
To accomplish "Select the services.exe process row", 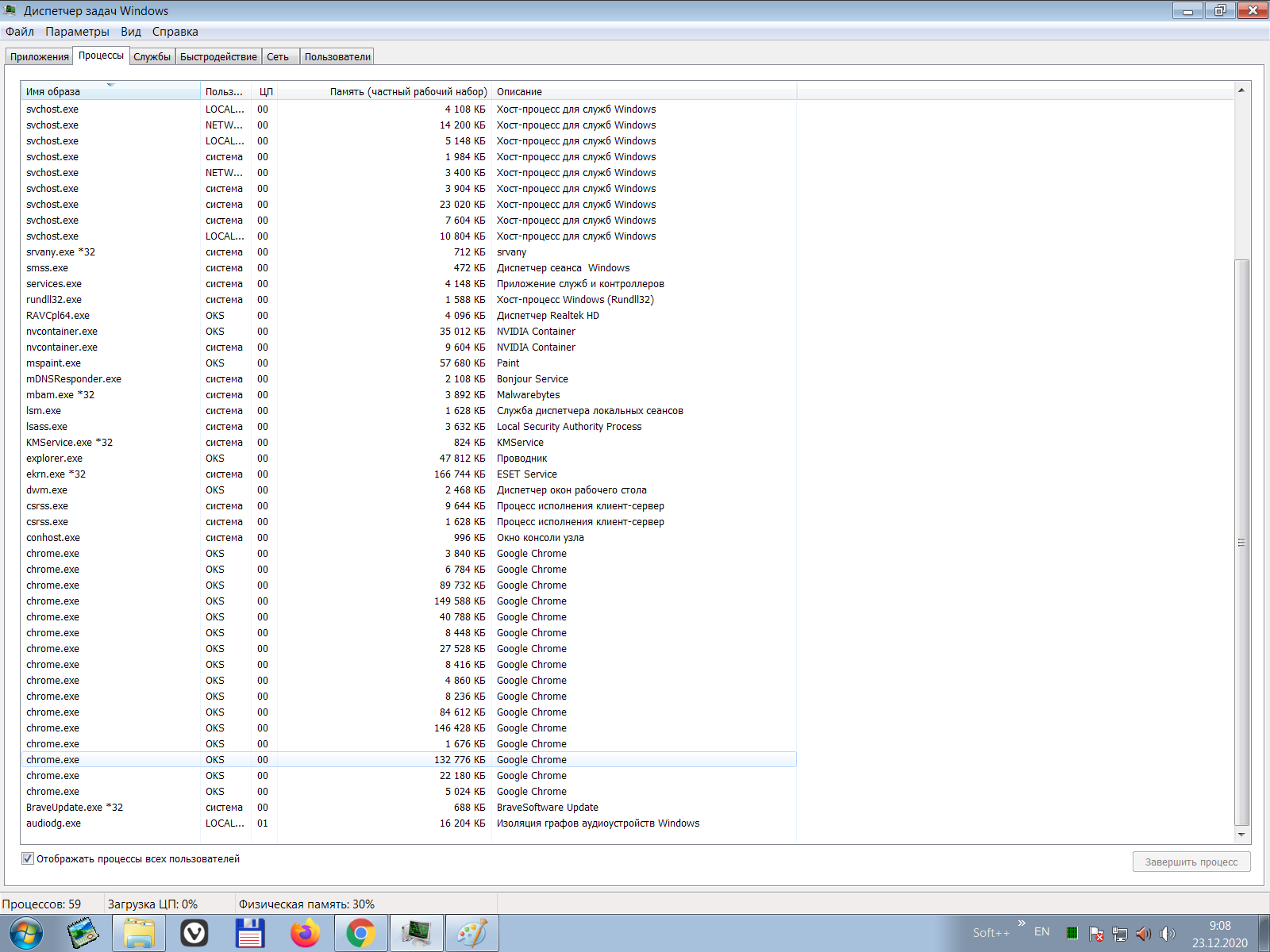I will (x=409, y=284).
